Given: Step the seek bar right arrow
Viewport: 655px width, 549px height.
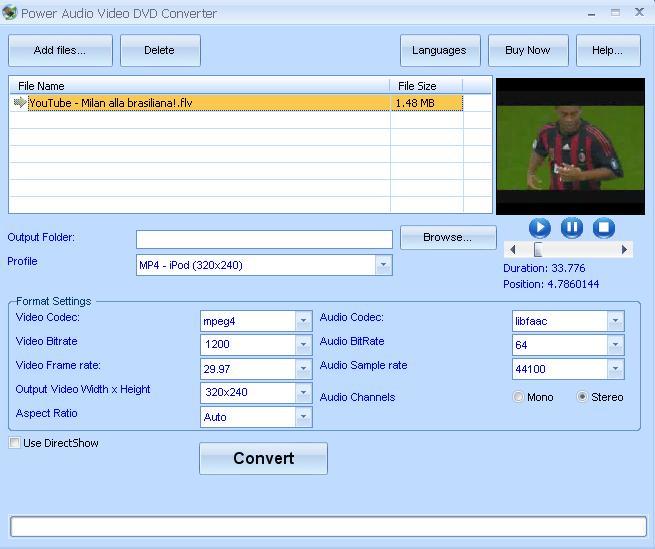Looking at the screenshot, I should coord(624,249).
